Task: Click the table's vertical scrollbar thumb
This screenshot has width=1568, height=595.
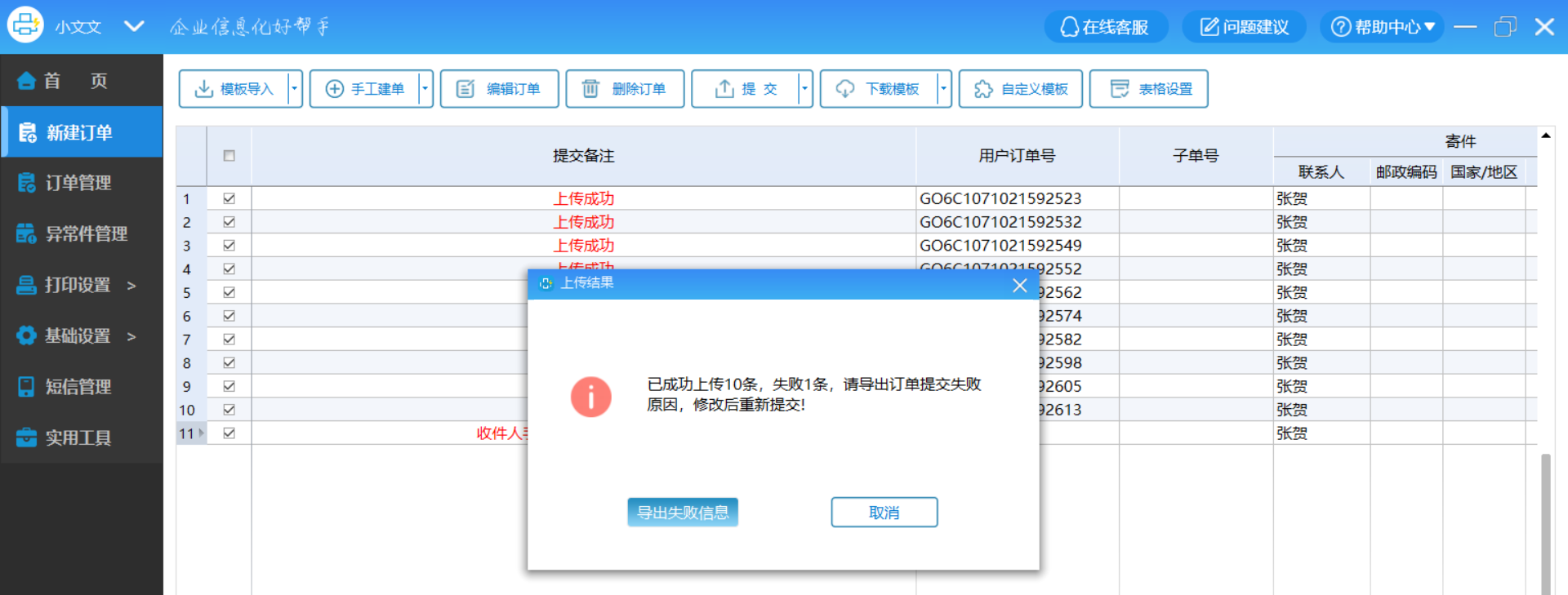Action: (x=1545, y=524)
